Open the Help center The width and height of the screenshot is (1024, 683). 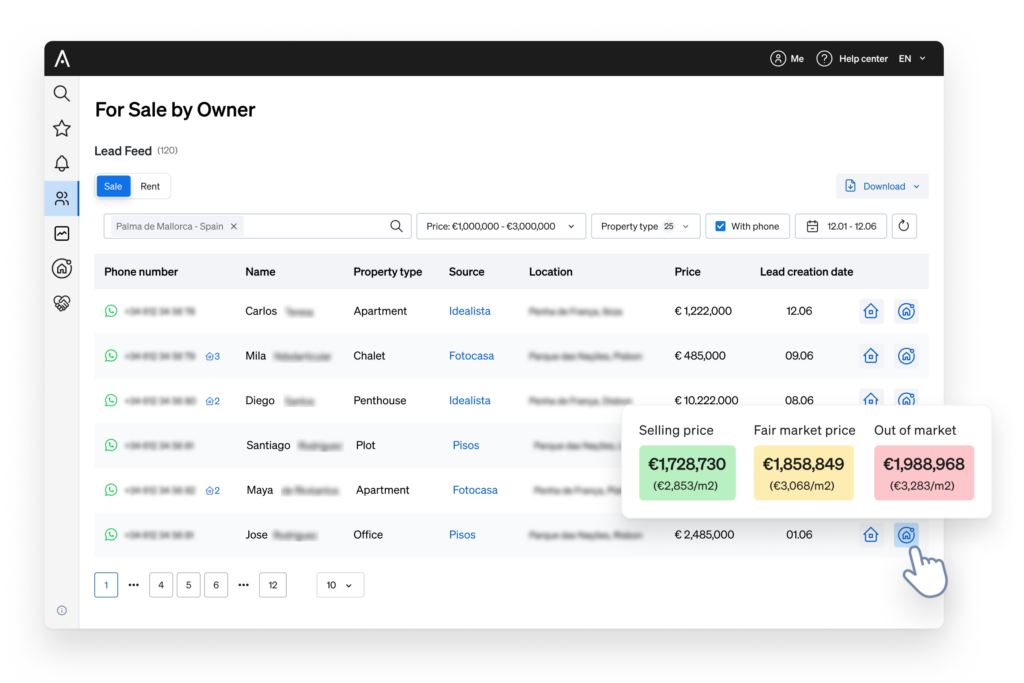852,59
